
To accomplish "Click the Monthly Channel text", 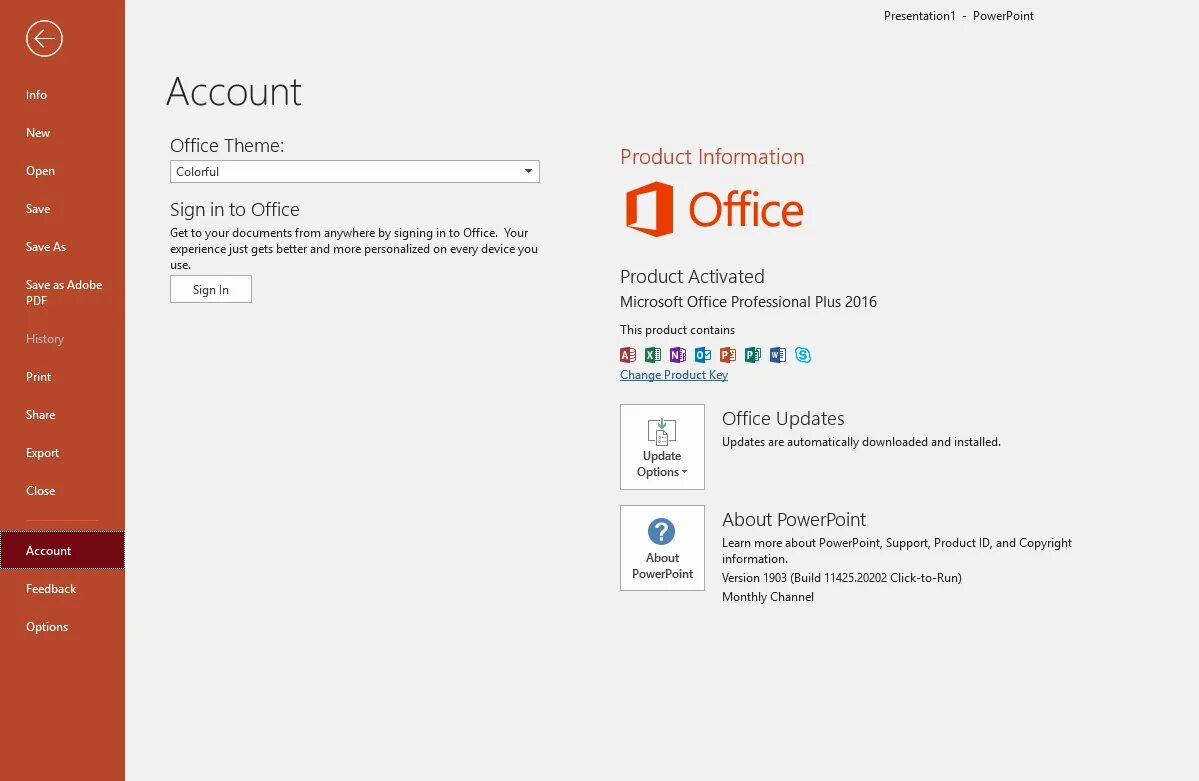I will pos(768,597).
